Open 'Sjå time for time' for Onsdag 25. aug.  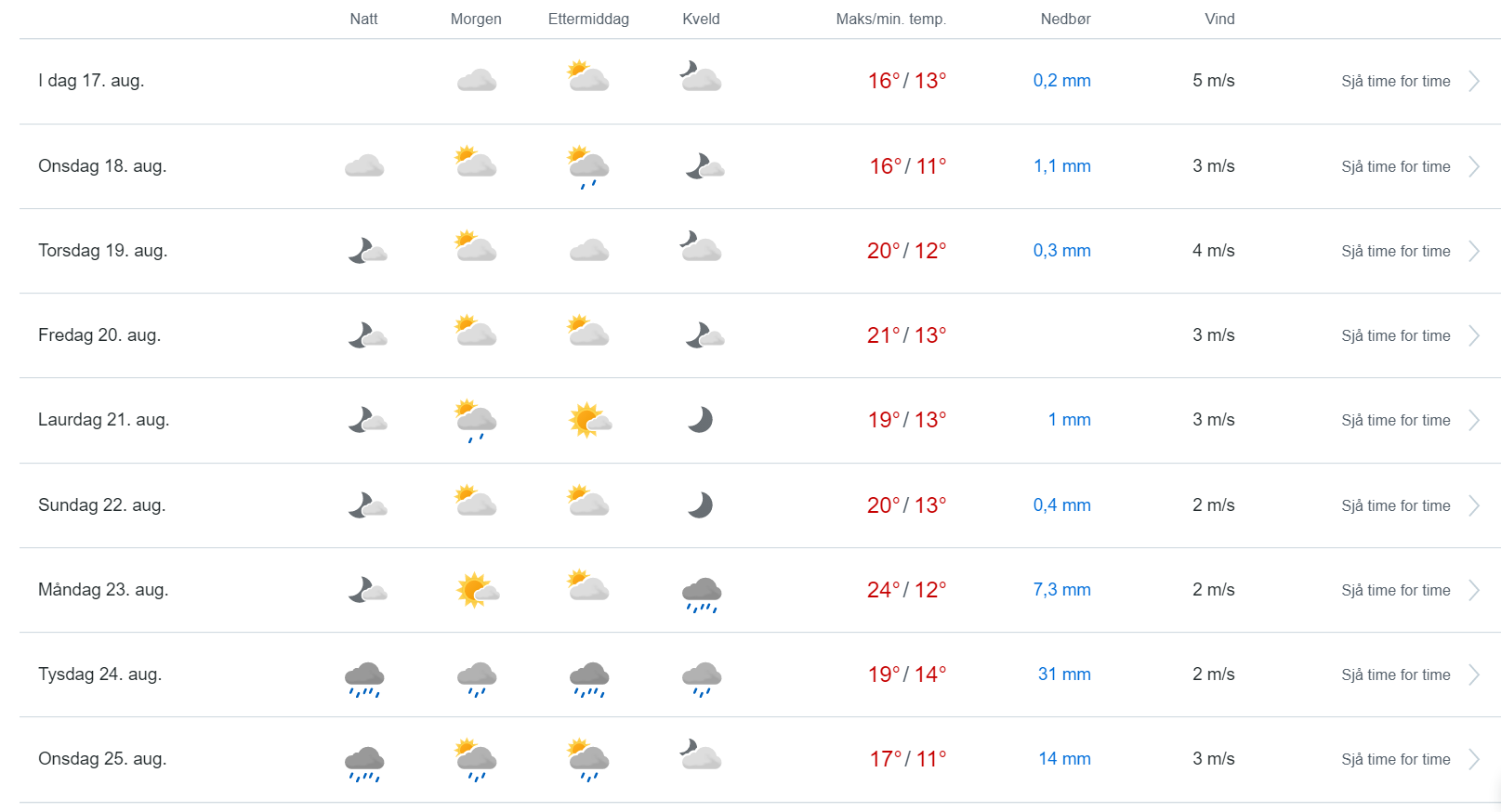[1395, 759]
